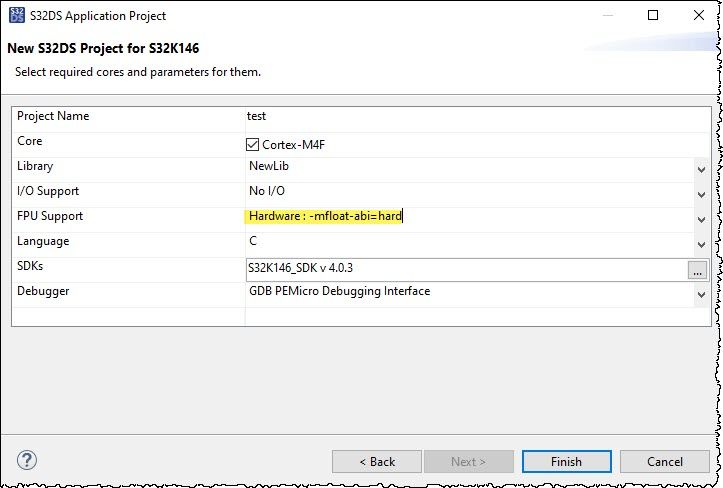Toggle the Cortex-M4F core checkbox
Viewport: 723px width, 488px height.
(252, 145)
